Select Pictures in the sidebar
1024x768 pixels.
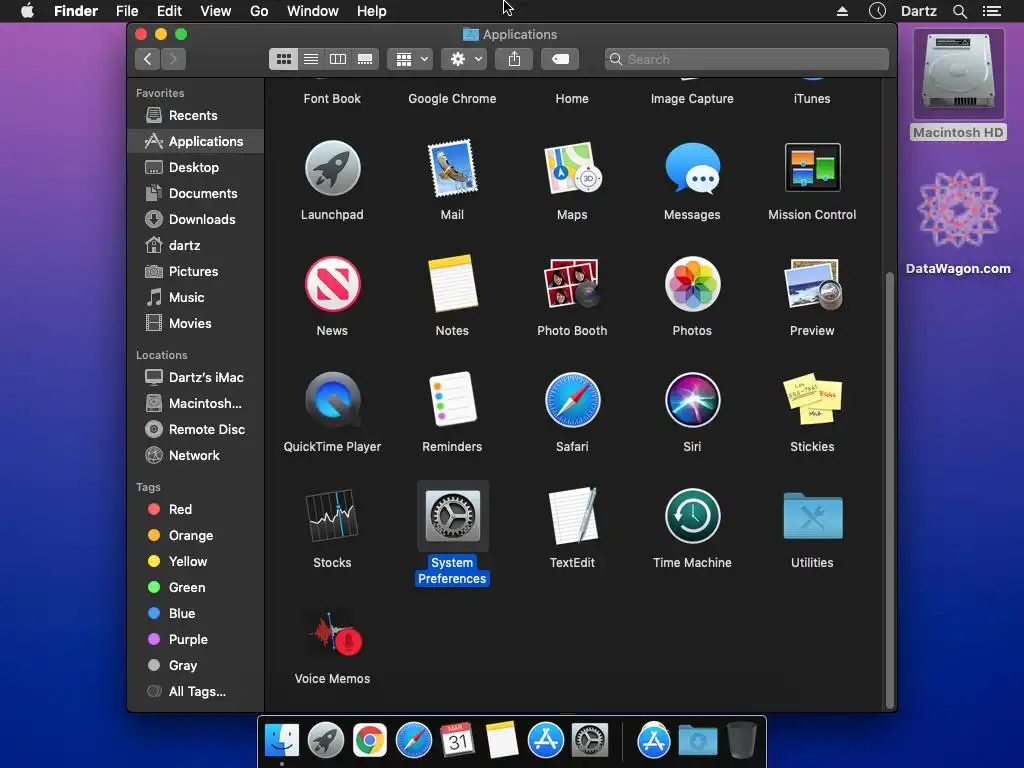coord(196,272)
